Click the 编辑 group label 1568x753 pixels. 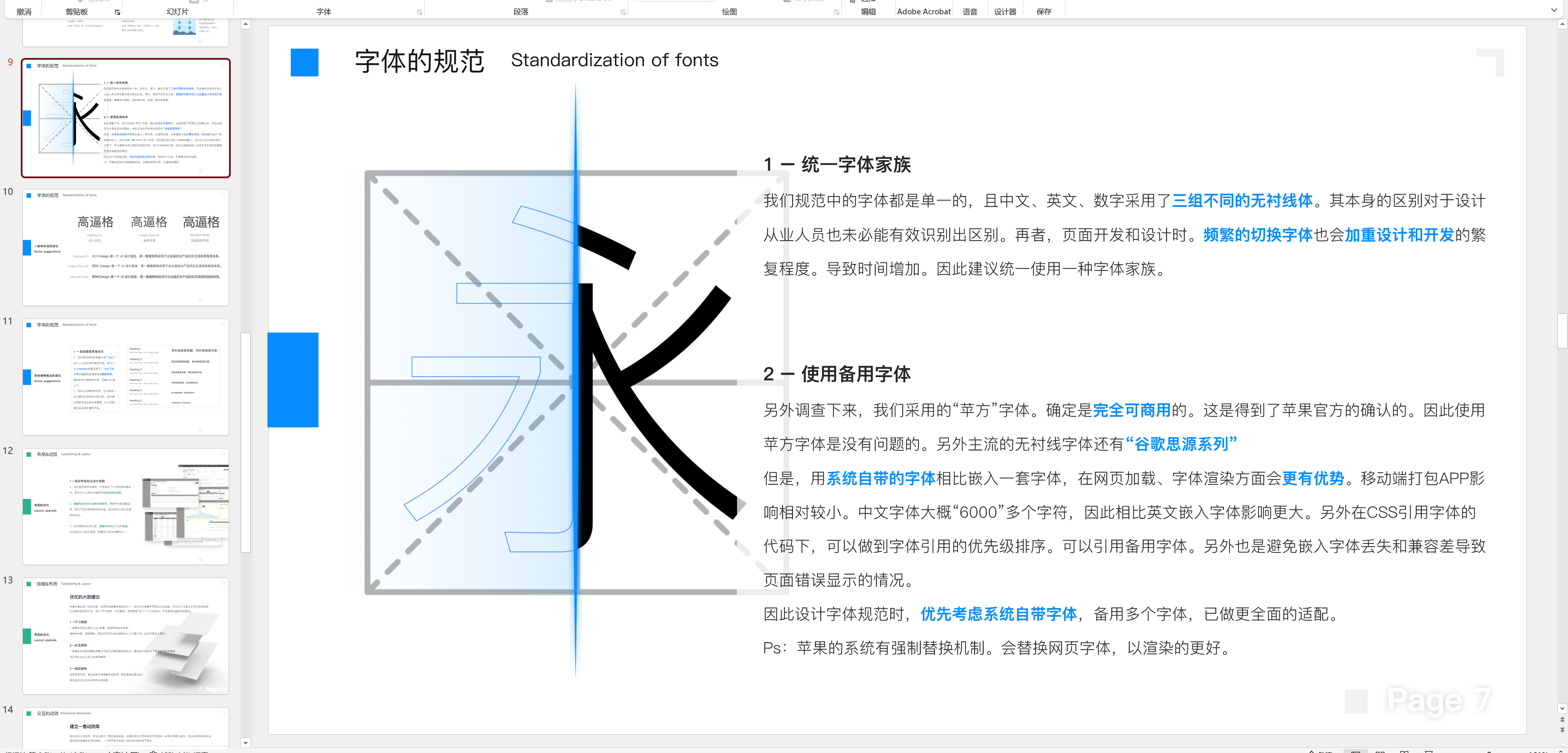868,11
